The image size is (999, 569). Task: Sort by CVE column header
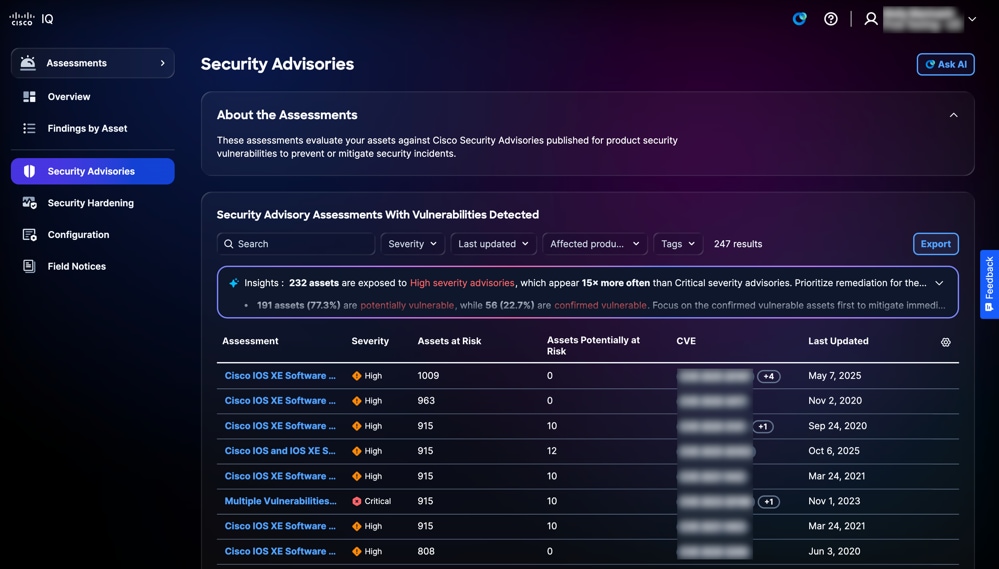click(686, 341)
